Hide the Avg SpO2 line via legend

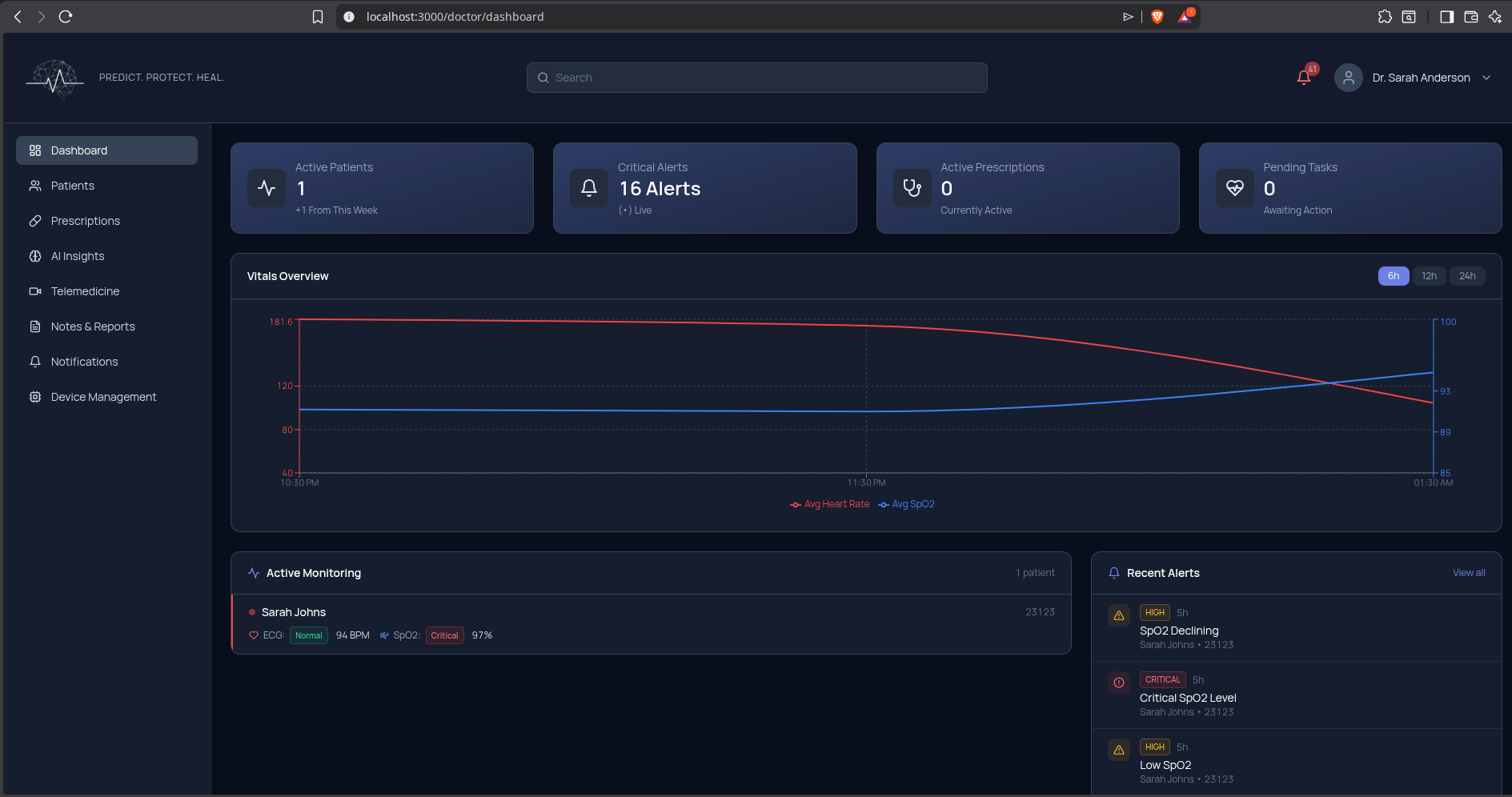tap(907, 503)
